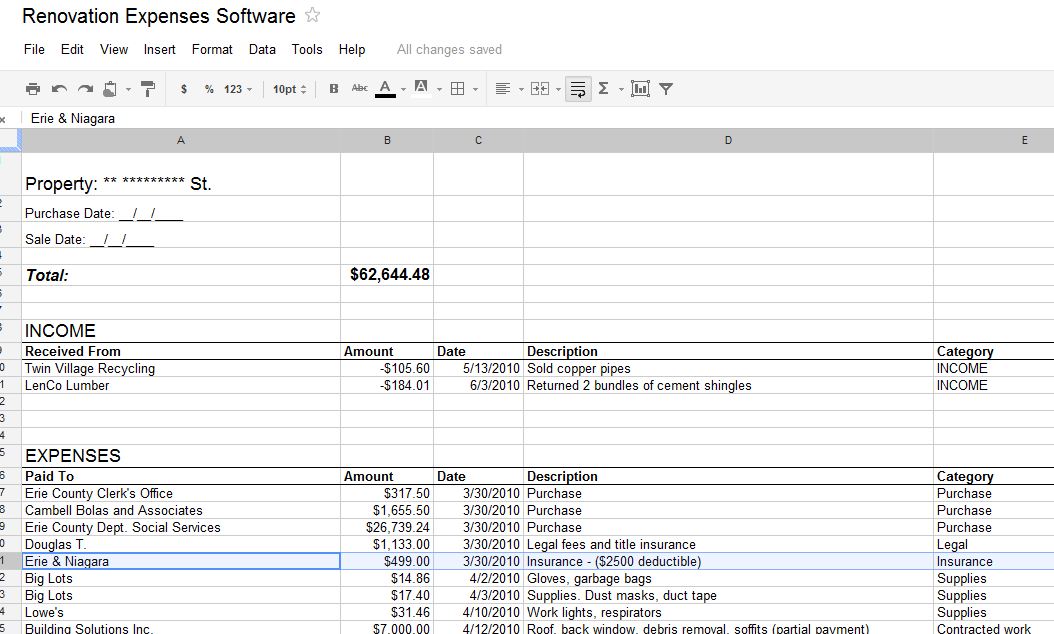Expand the 123 number format dropdown

pyautogui.click(x=238, y=89)
